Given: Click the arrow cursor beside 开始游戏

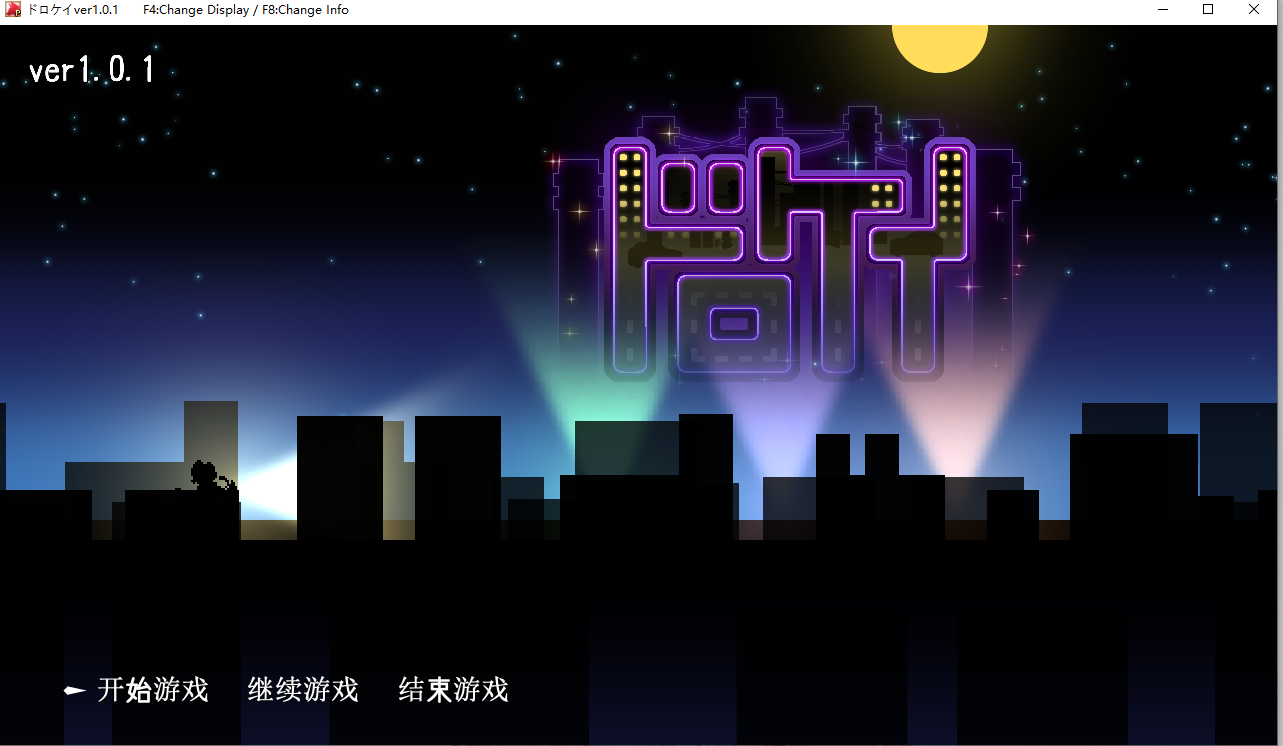Looking at the screenshot, I should point(72,689).
